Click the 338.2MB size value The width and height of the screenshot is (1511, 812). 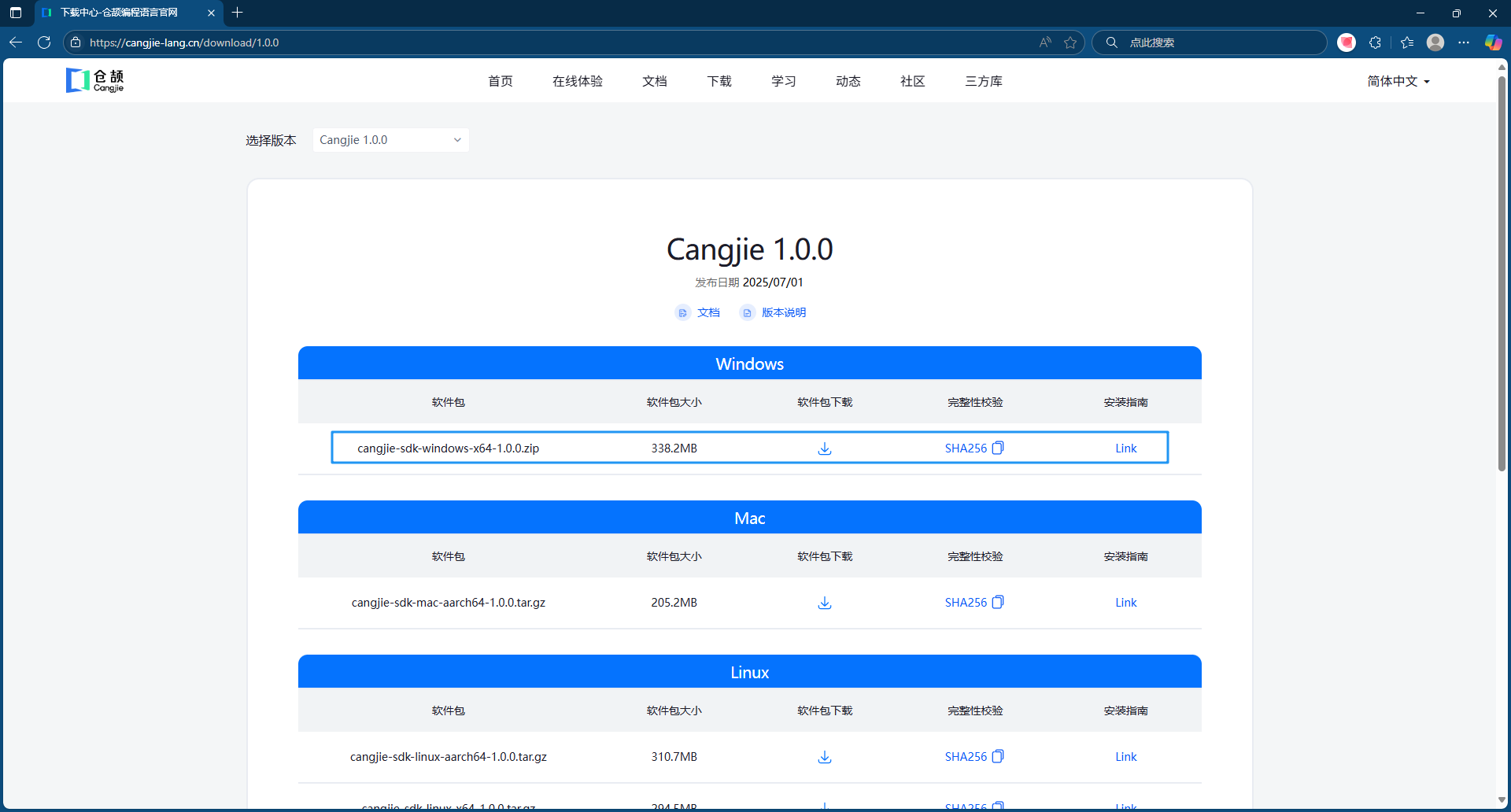[x=674, y=448]
